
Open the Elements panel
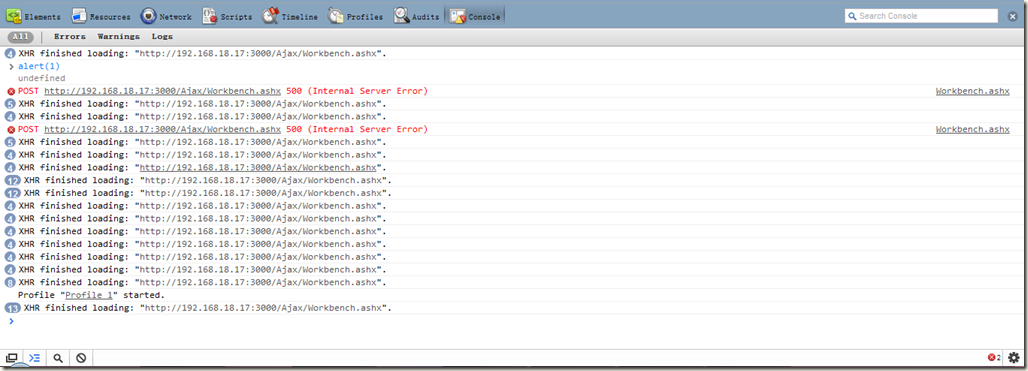click(33, 16)
